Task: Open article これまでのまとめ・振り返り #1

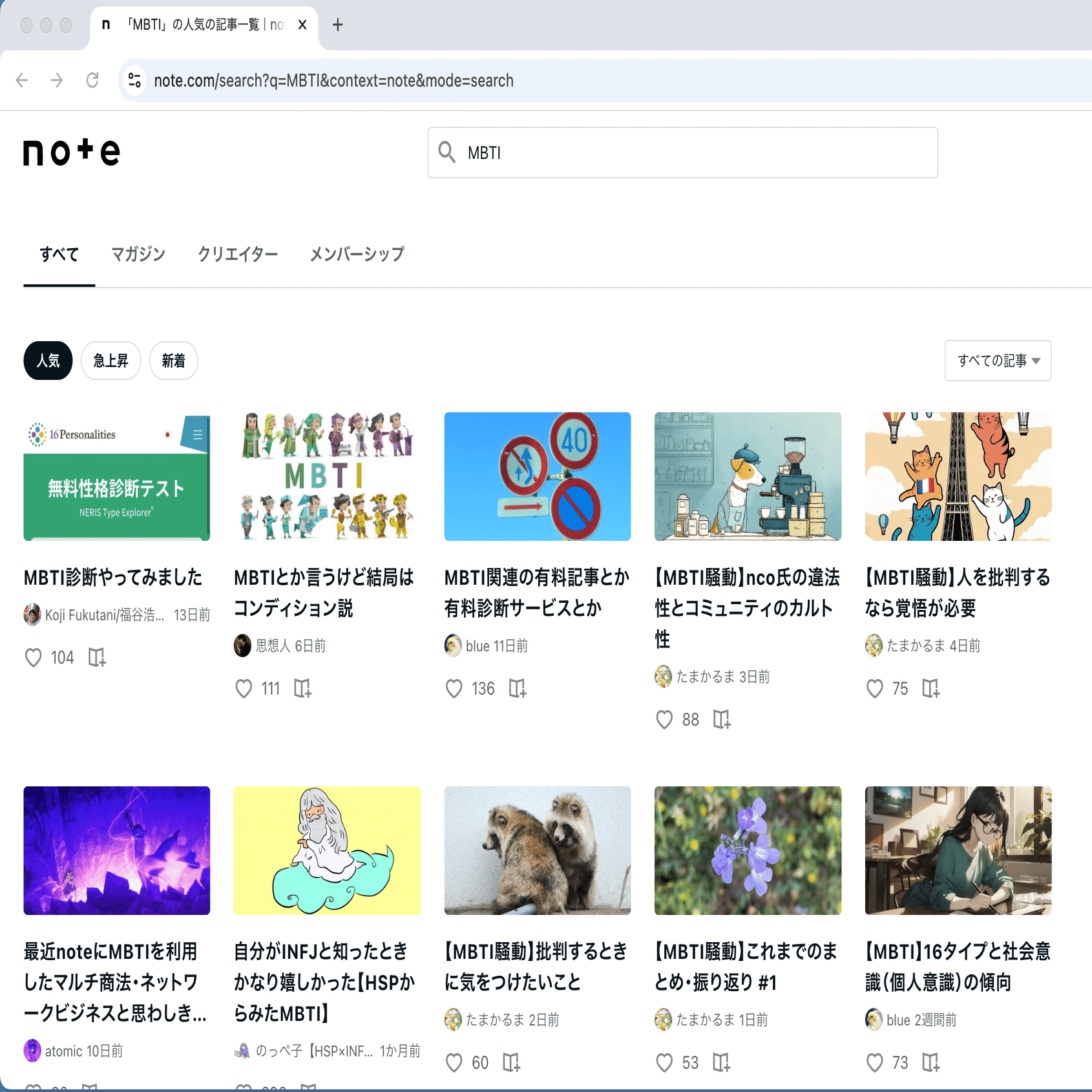Action: [x=746, y=967]
